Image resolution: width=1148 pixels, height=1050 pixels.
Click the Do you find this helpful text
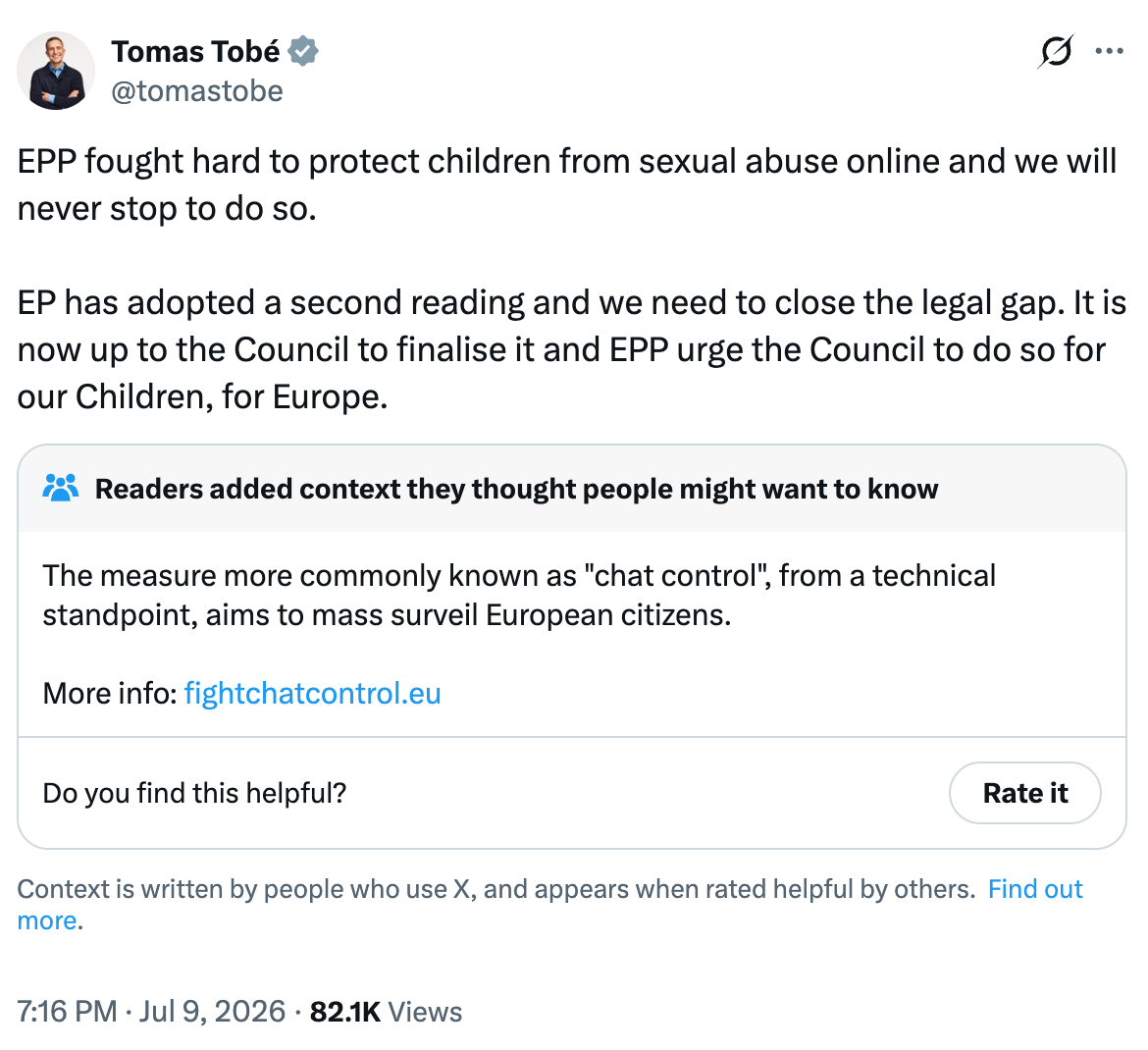[x=194, y=793]
